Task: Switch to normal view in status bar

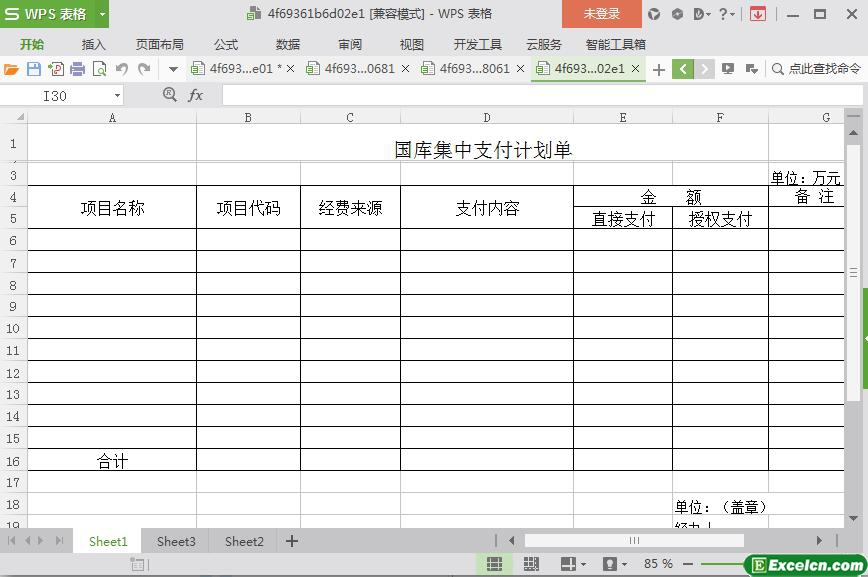Action: [493, 564]
